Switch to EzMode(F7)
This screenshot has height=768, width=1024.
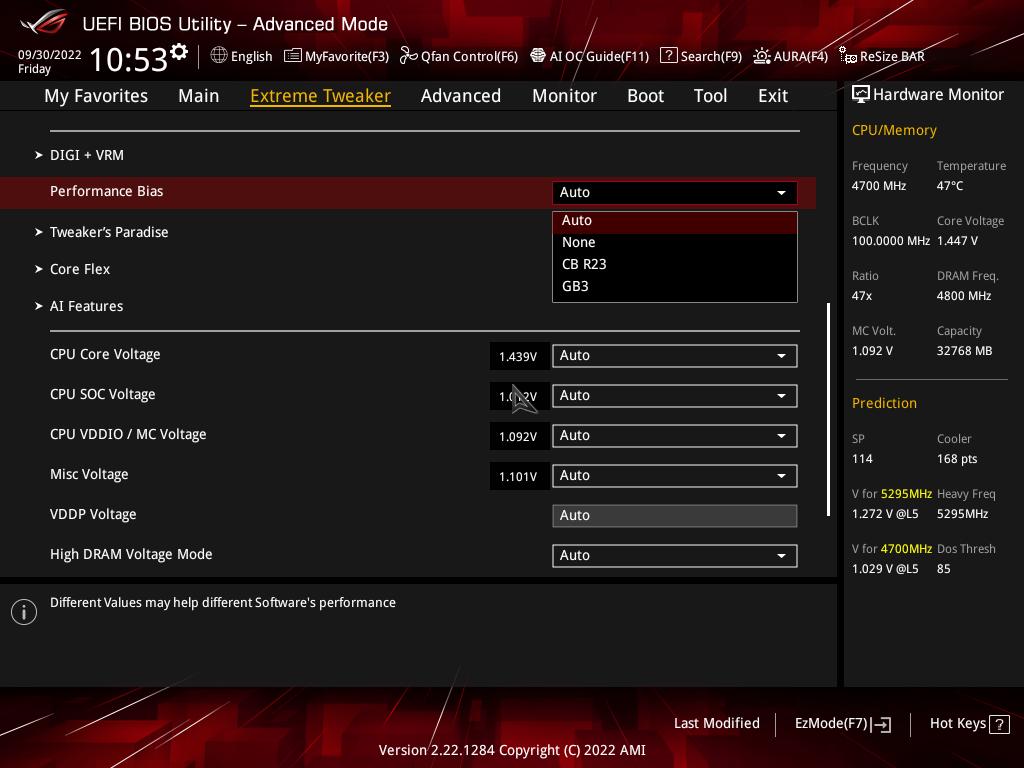pos(831,724)
